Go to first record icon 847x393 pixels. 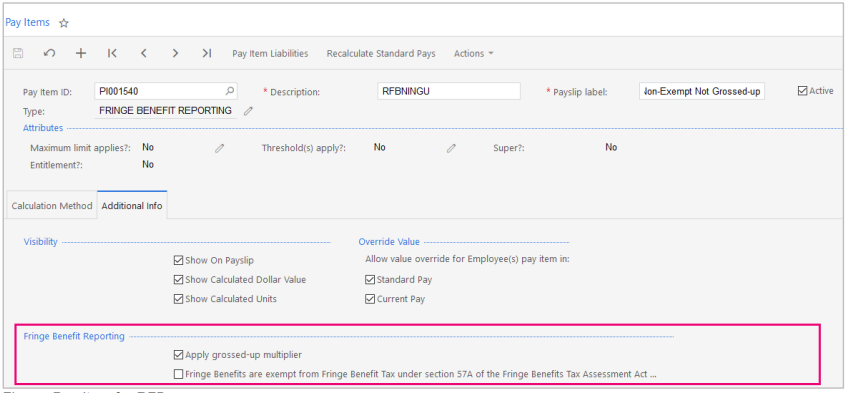click(112, 53)
